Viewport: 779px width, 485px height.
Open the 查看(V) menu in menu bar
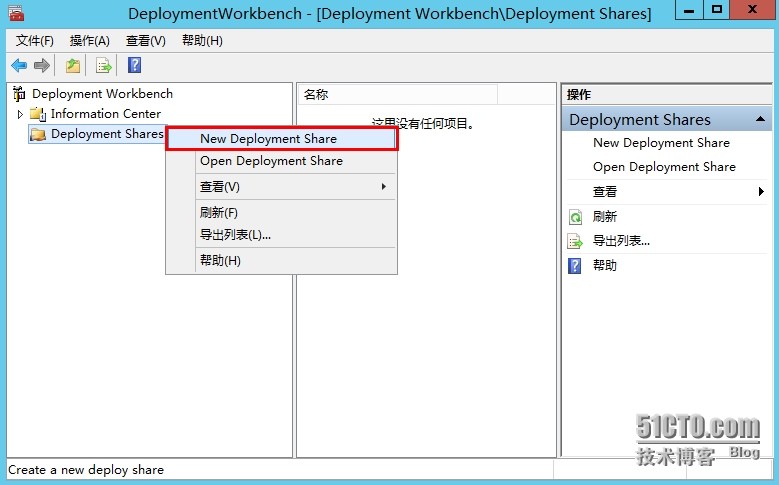[146, 41]
